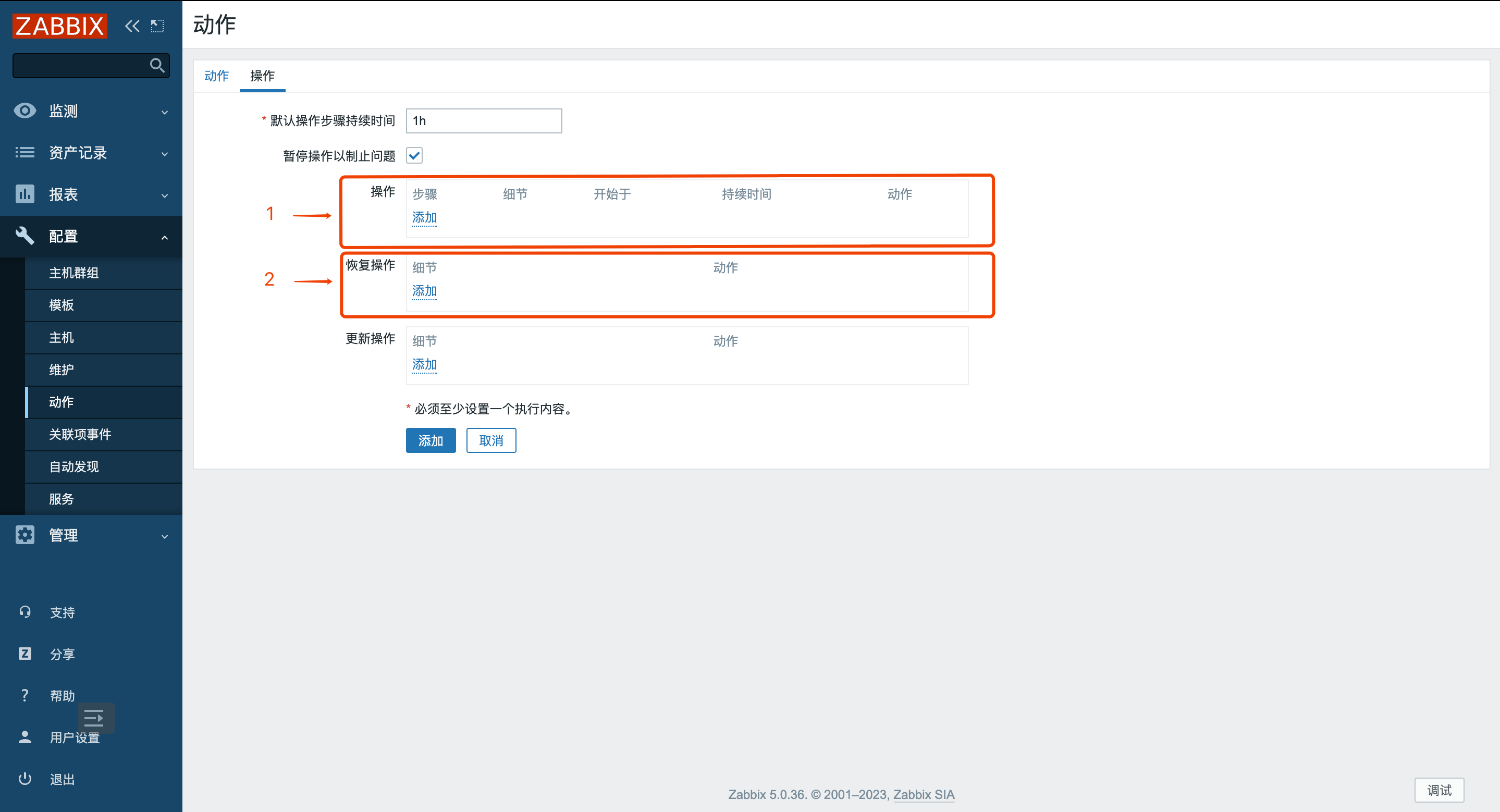Open 主机群组 in the sidebar
The height and width of the screenshot is (812, 1500).
tap(73, 273)
